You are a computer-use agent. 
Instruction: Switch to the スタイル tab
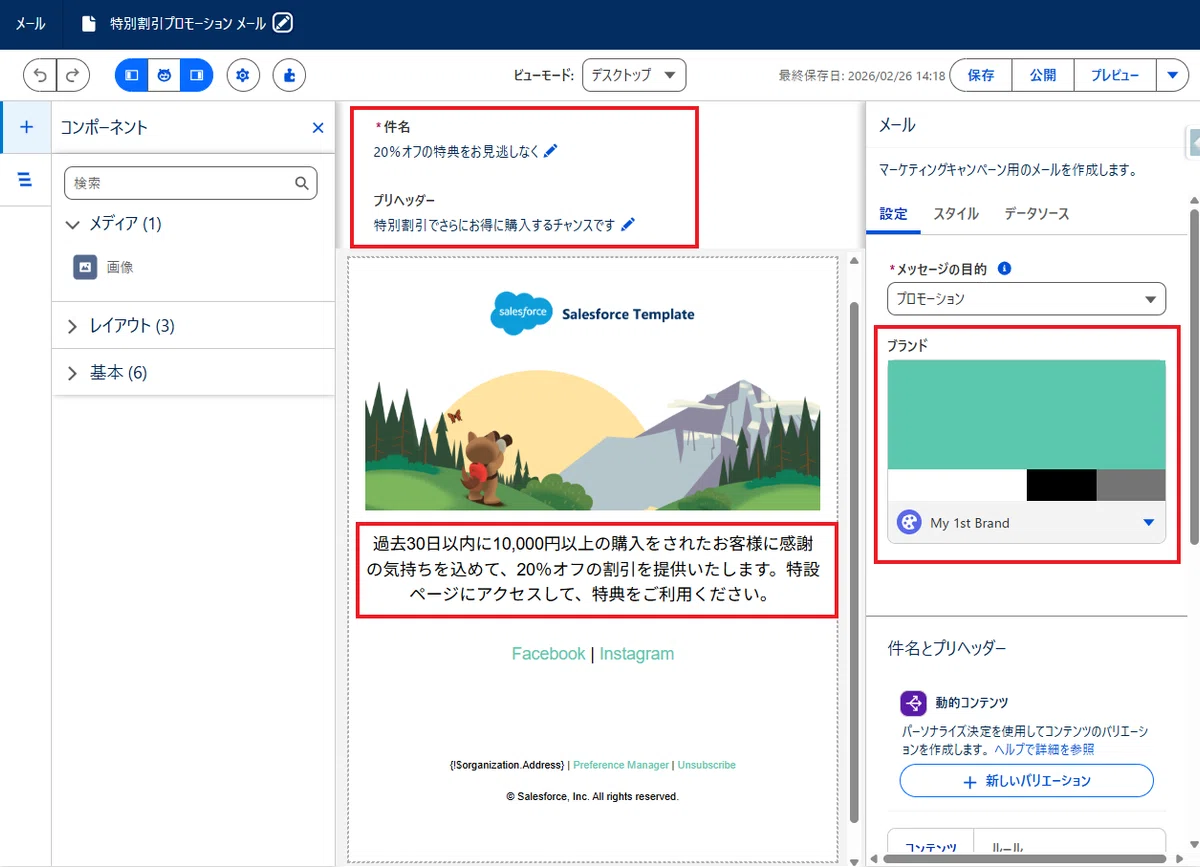[956, 214]
